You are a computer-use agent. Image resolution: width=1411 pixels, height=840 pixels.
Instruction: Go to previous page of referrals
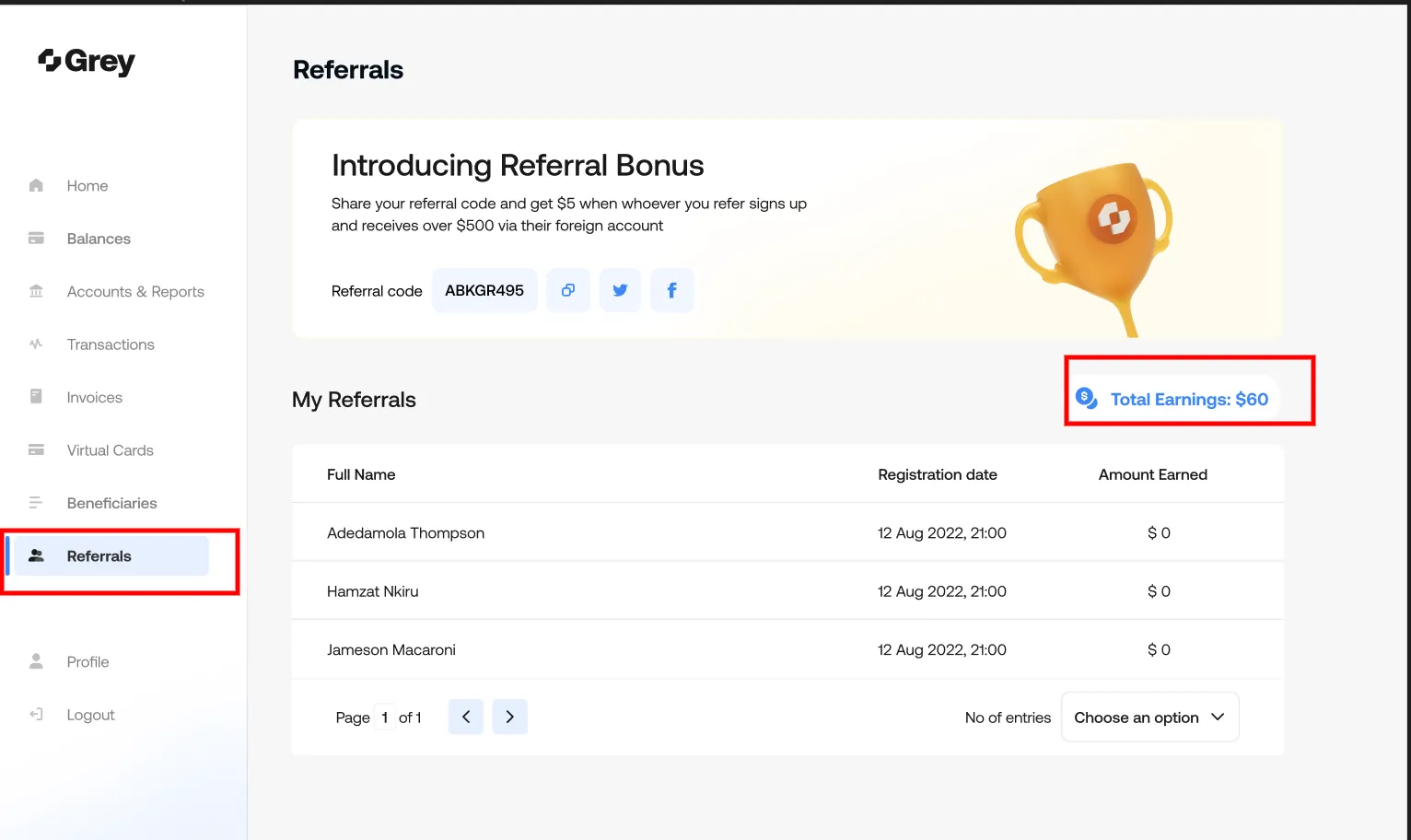466,717
